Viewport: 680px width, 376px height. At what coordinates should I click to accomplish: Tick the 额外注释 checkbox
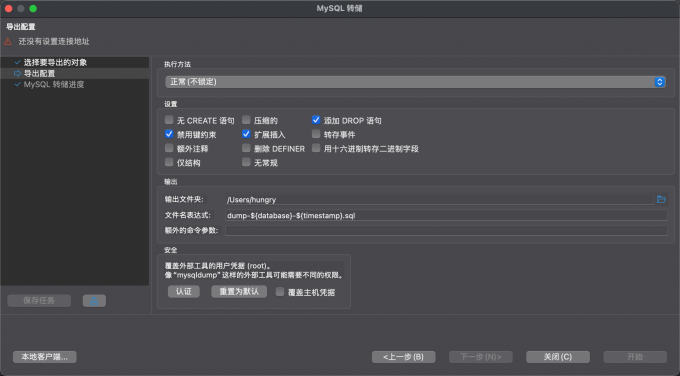pos(169,148)
